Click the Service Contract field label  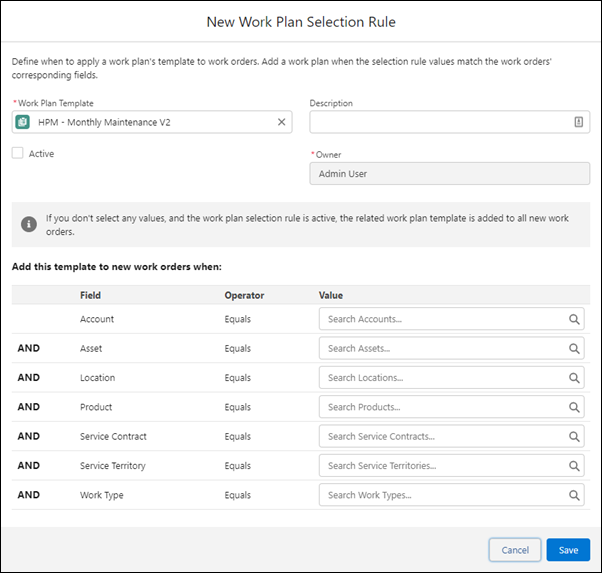113,437
